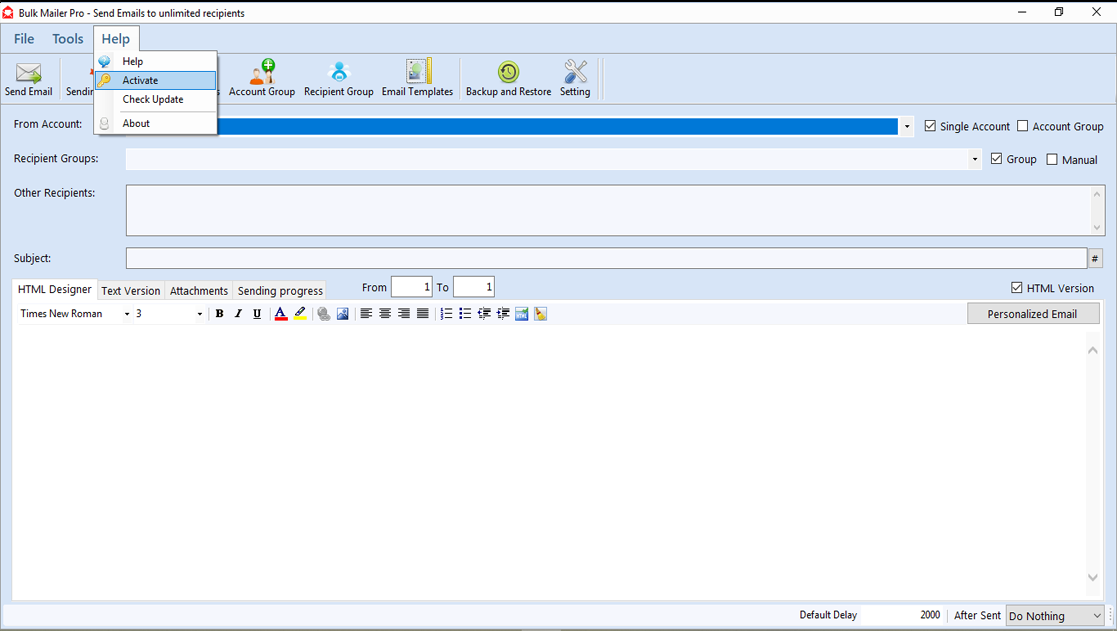Insert an image into the email body
This screenshot has height=631, width=1117.
coord(343,313)
